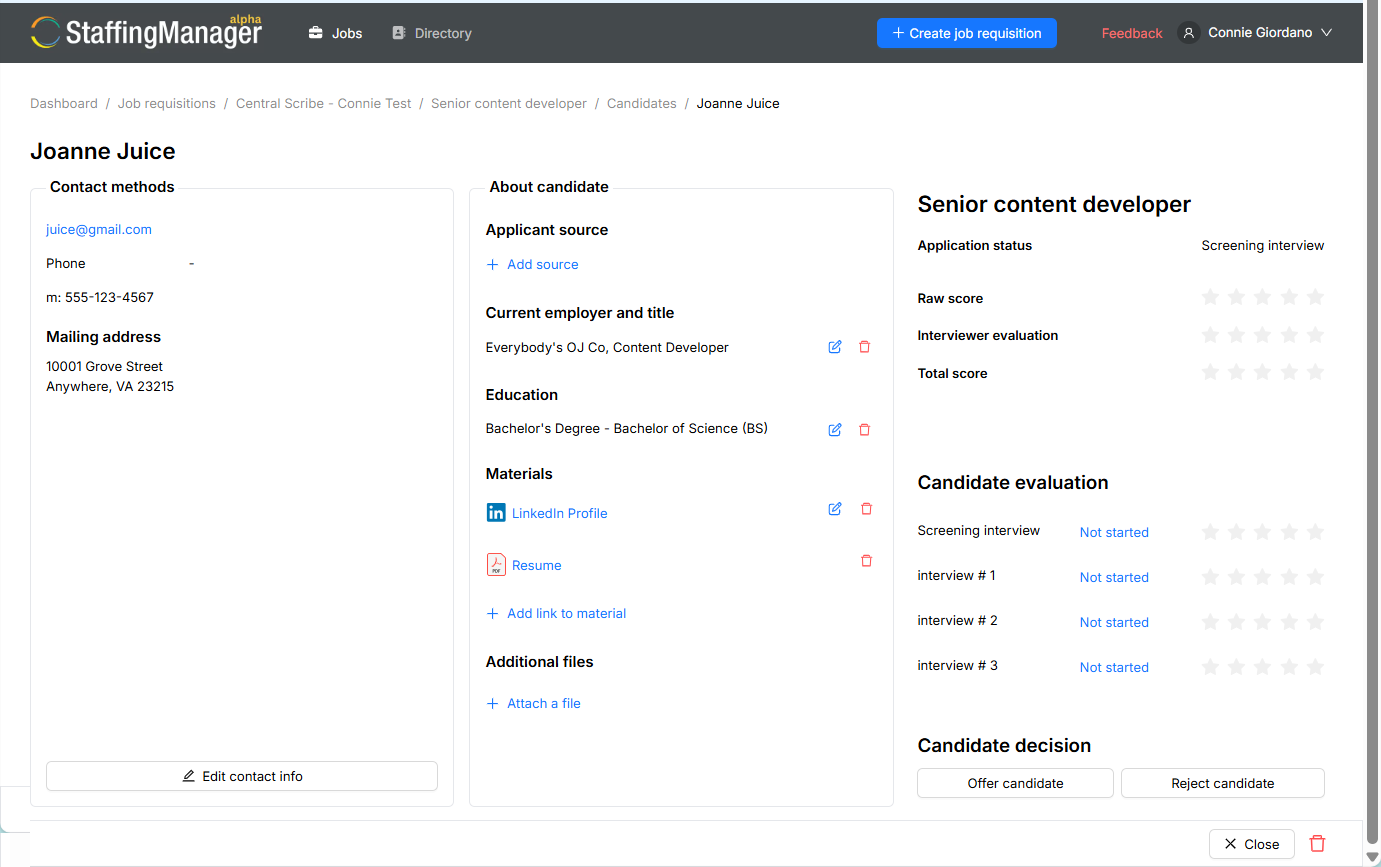Click the juice@gmail.com email link
The width and height of the screenshot is (1381, 867).
tap(99, 229)
